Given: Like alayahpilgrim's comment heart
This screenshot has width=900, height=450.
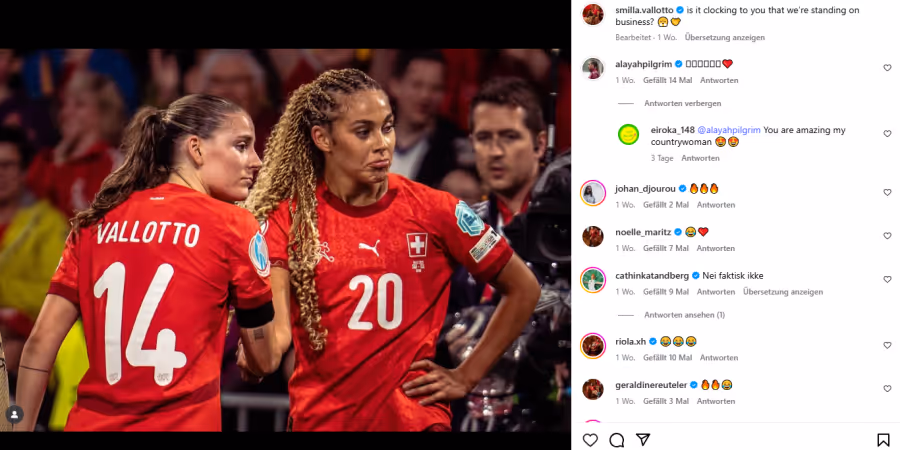Looking at the screenshot, I should pyautogui.click(x=887, y=68).
